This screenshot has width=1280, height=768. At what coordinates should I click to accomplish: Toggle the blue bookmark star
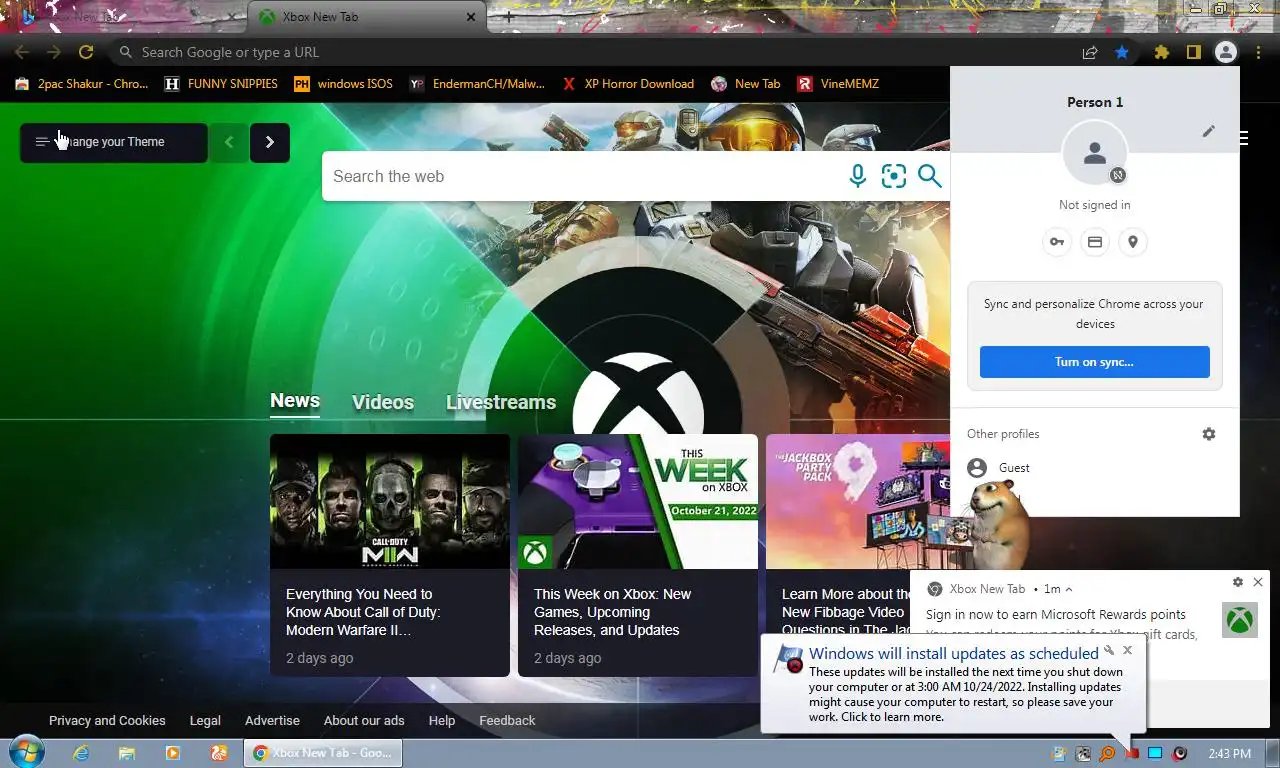(x=1122, y=52)
